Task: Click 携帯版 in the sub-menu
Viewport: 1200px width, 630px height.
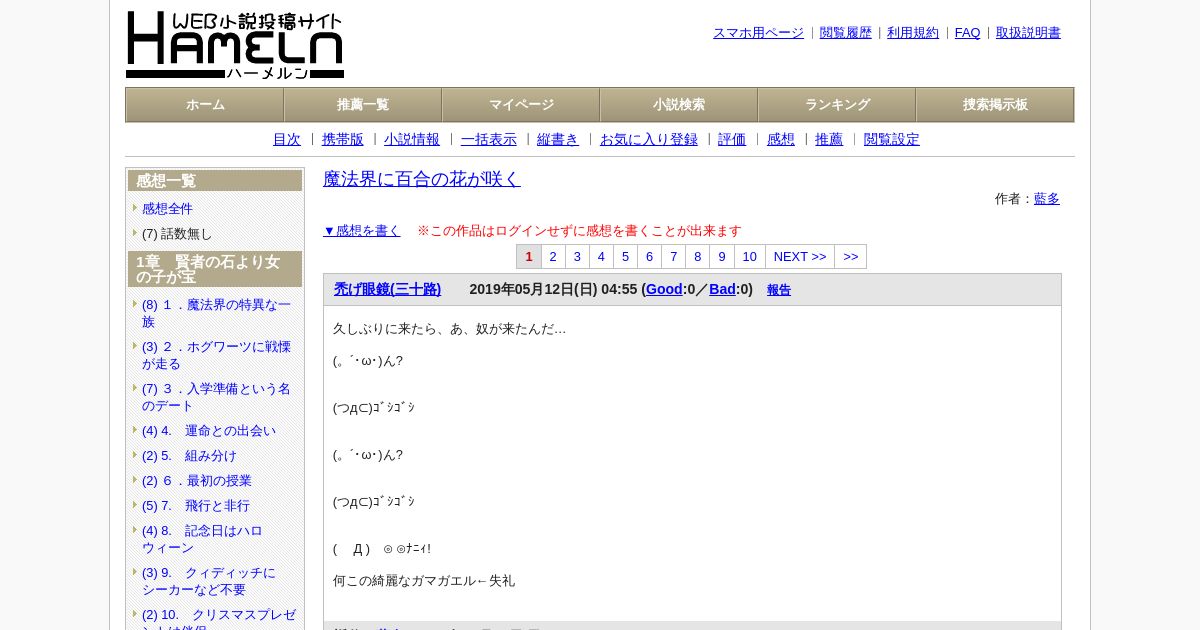Action: (x=343, y=140)
